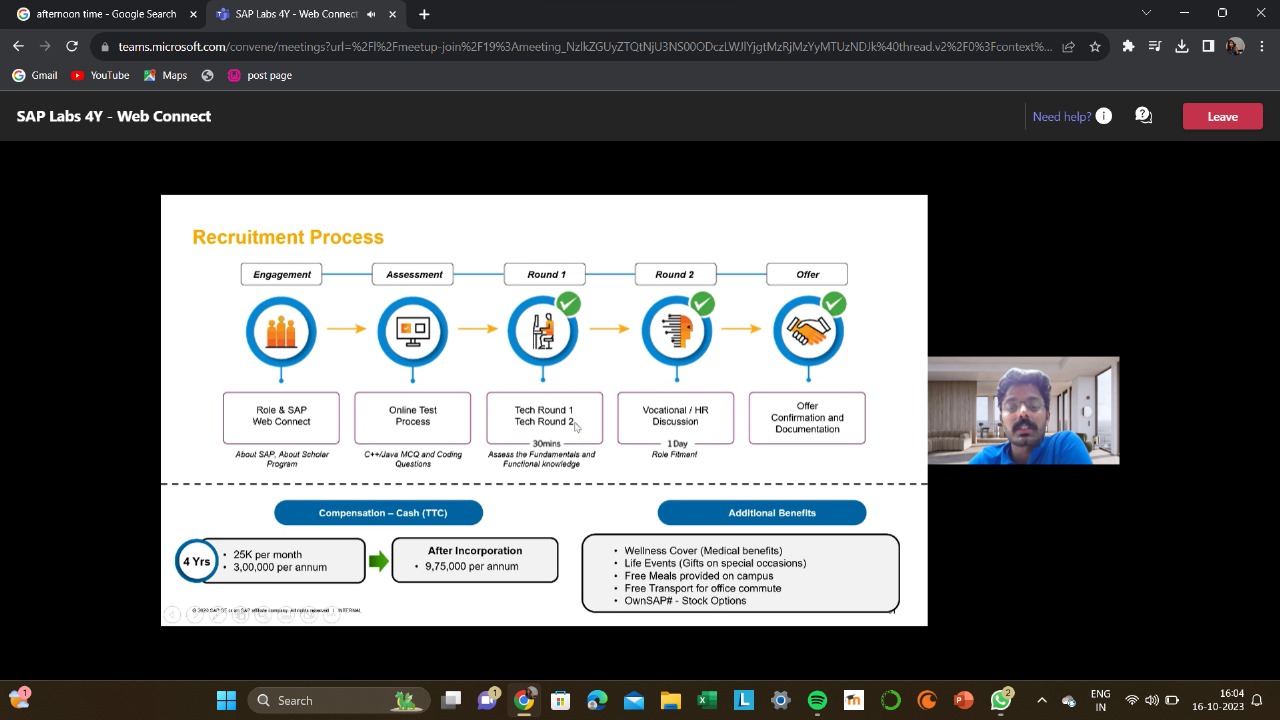Screen dimensions: 1280x720
Task: Show hidden system tray icons
Action: tap(1041, 700)
